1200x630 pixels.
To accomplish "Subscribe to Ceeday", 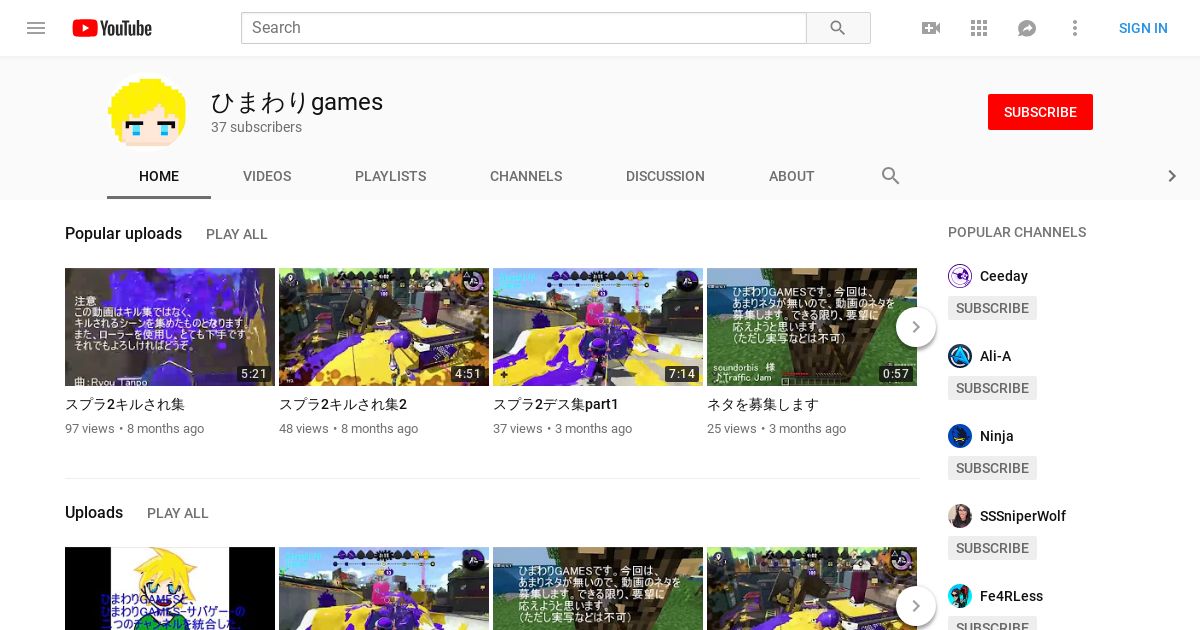I will pos(992,308).
